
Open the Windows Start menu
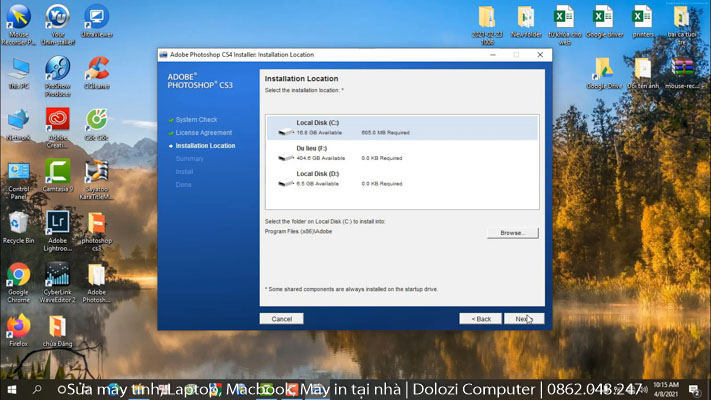pos(12,389)
